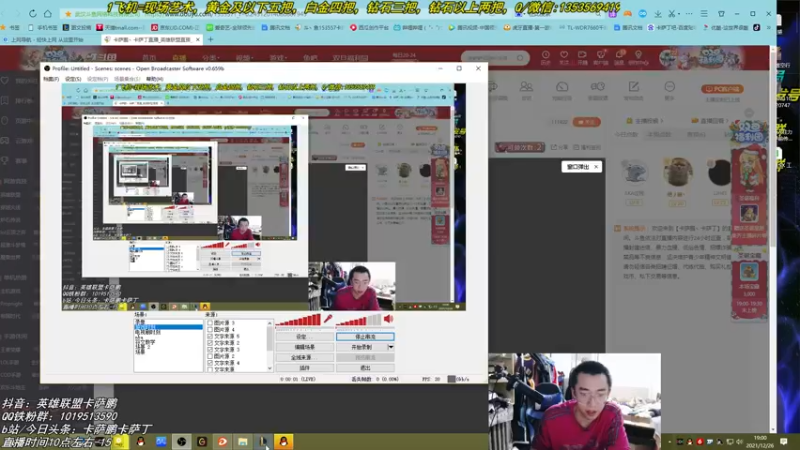Click the 插件 button in OBS
This screenshot has width=800, height=450.
tap(305, 367)
